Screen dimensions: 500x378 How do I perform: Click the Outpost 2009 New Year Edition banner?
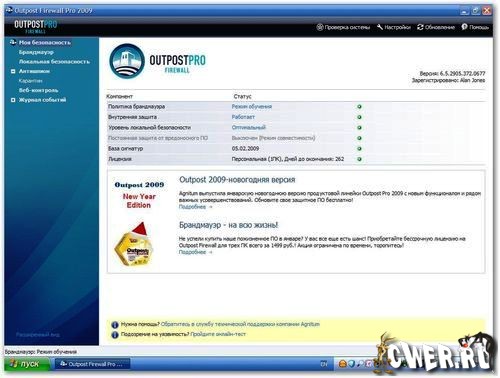(x=139, y=195)
